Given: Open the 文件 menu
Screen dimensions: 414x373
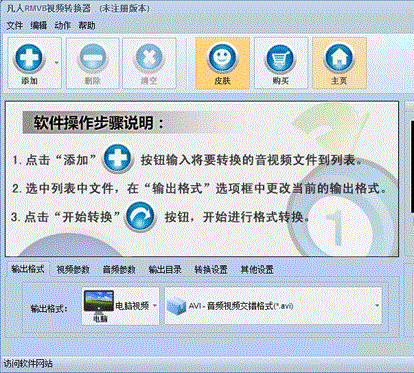Looking at the screenshot, I should point(15,25).
